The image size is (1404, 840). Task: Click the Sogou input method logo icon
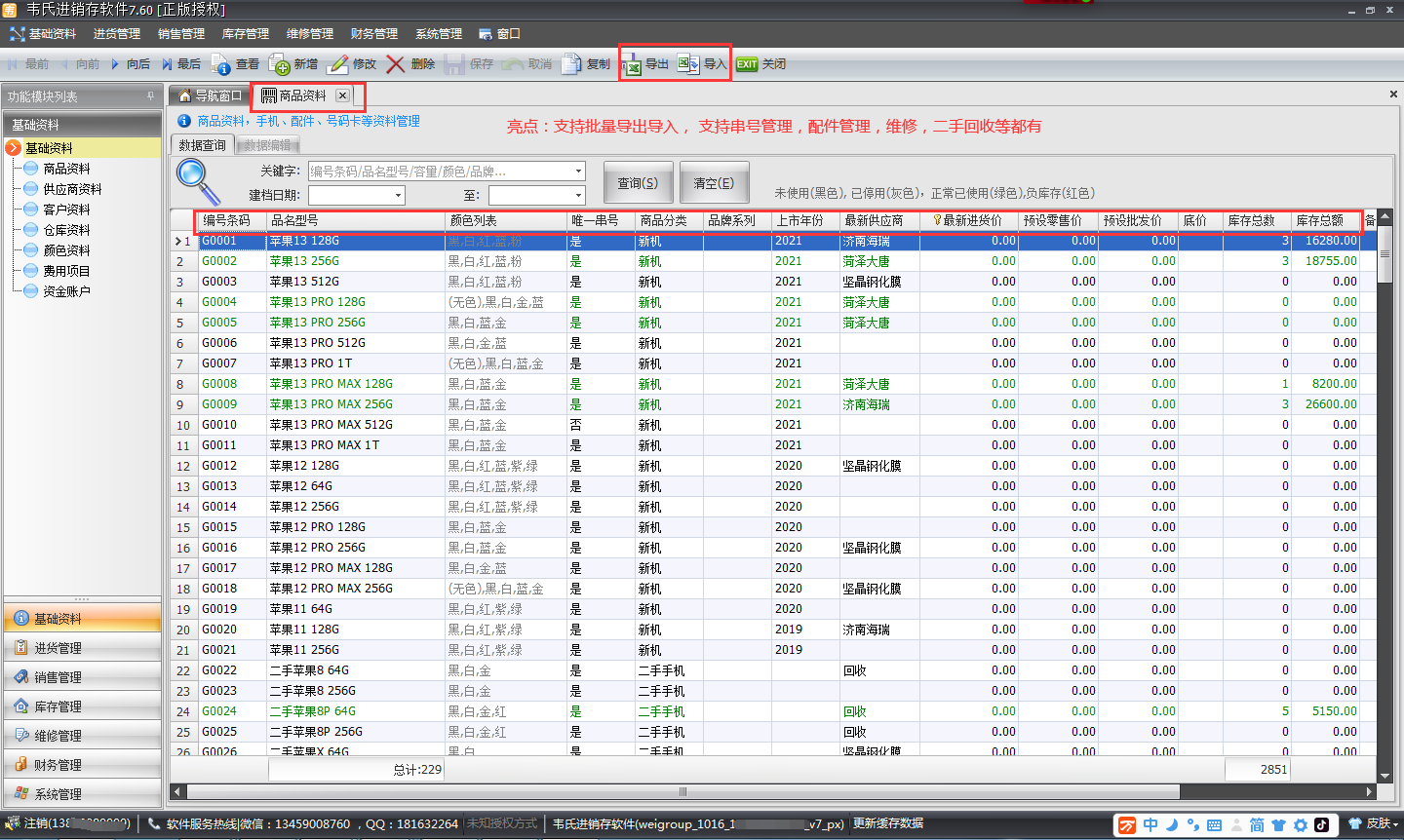[1127, 824]
